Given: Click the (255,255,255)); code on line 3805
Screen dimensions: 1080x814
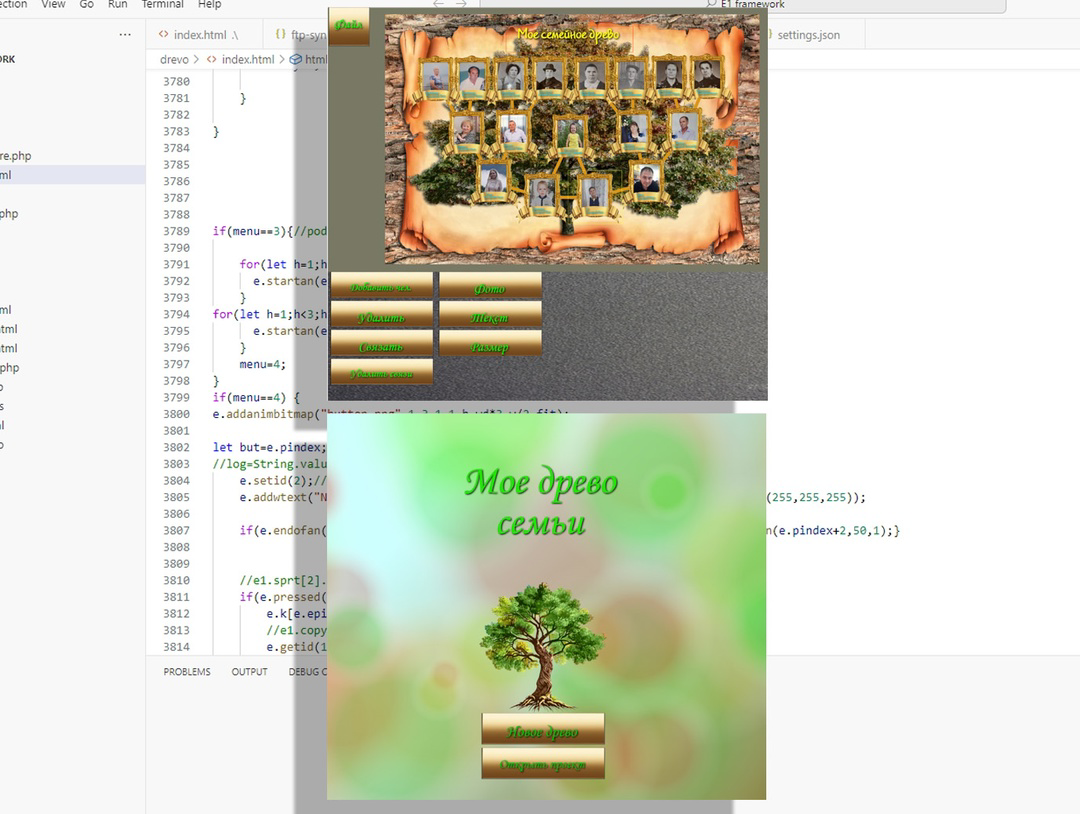Looking at the screenshot, I should (x=816, y=497).
